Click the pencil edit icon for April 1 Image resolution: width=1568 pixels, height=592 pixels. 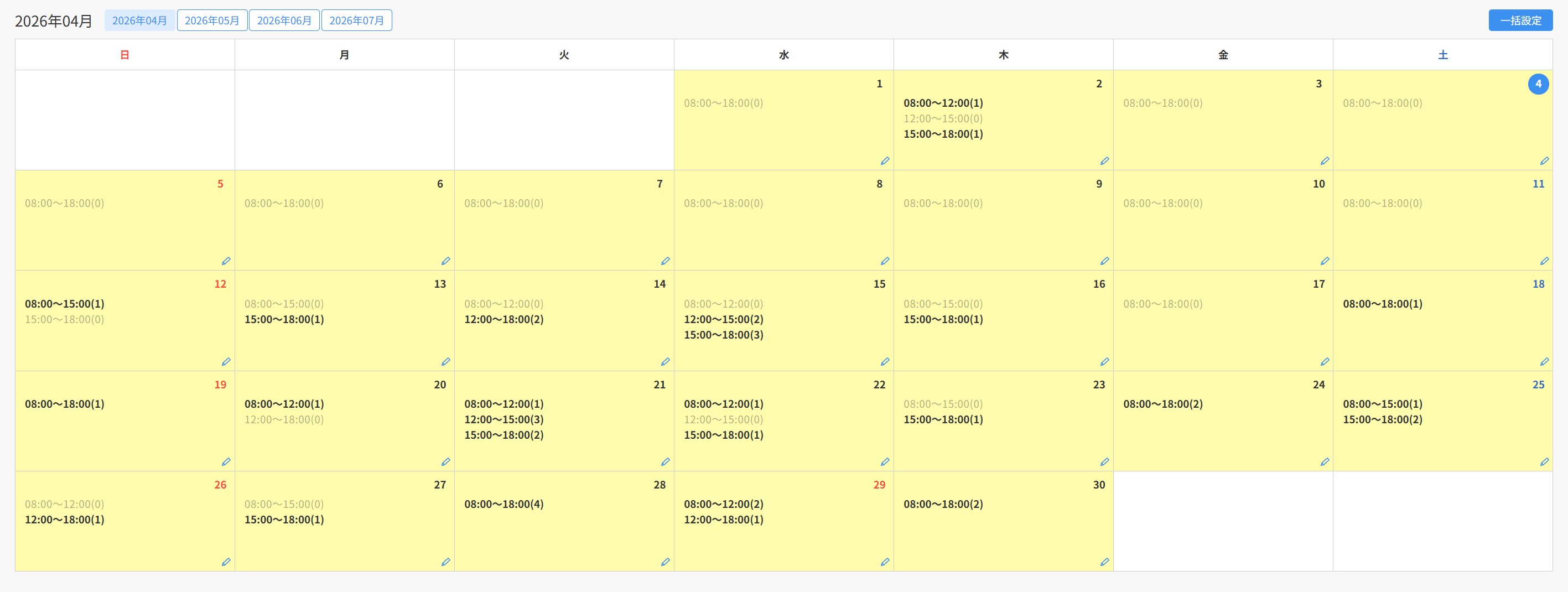coord(885,160)
